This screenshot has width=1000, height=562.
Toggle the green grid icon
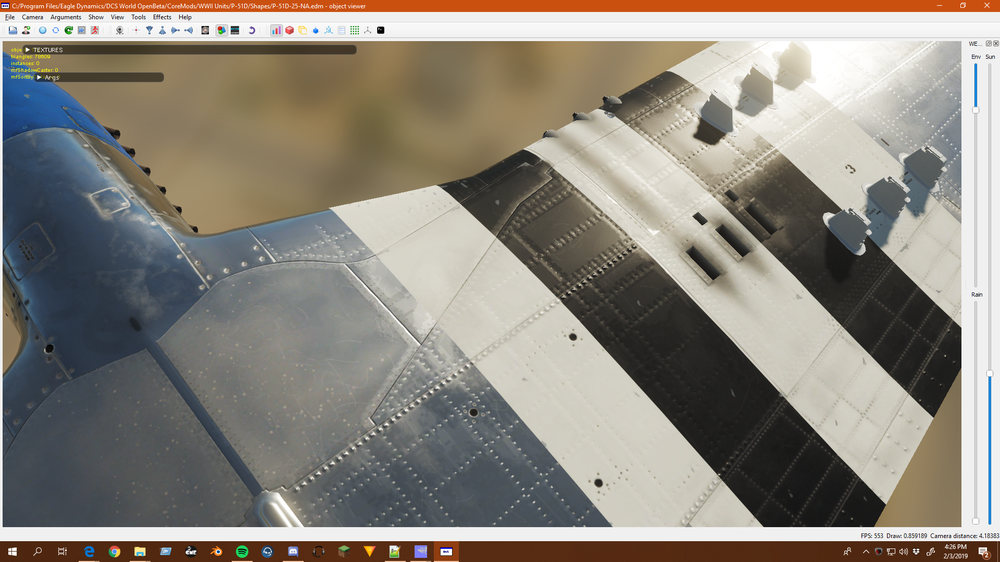click(355, 30)
